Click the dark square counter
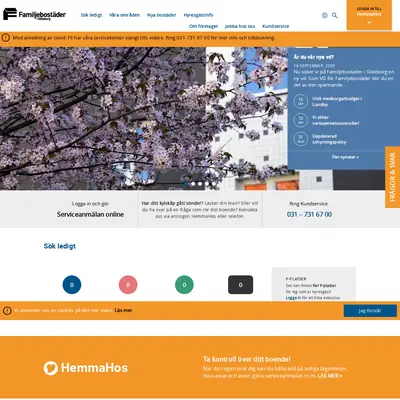Image resolution: width=400 pixels, height=400 pixels. click(240, 285)
